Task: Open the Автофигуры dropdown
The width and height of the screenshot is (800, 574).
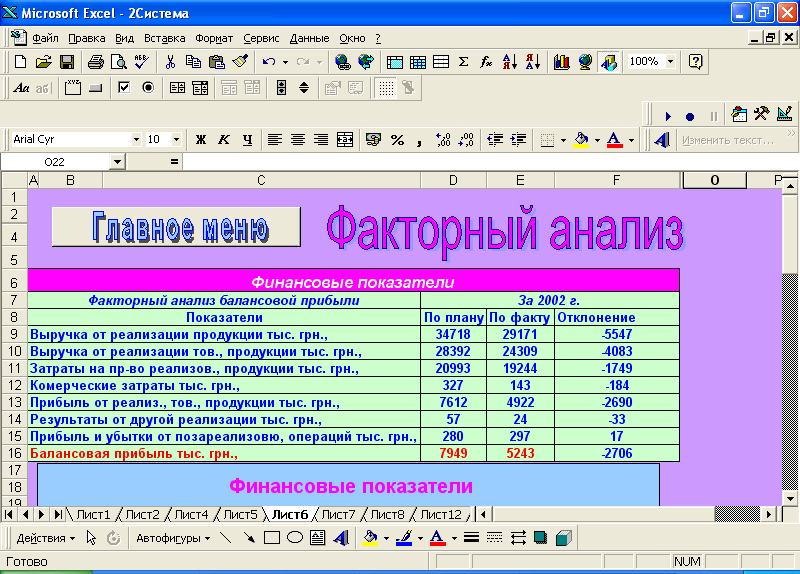Action: pos(173,538)
